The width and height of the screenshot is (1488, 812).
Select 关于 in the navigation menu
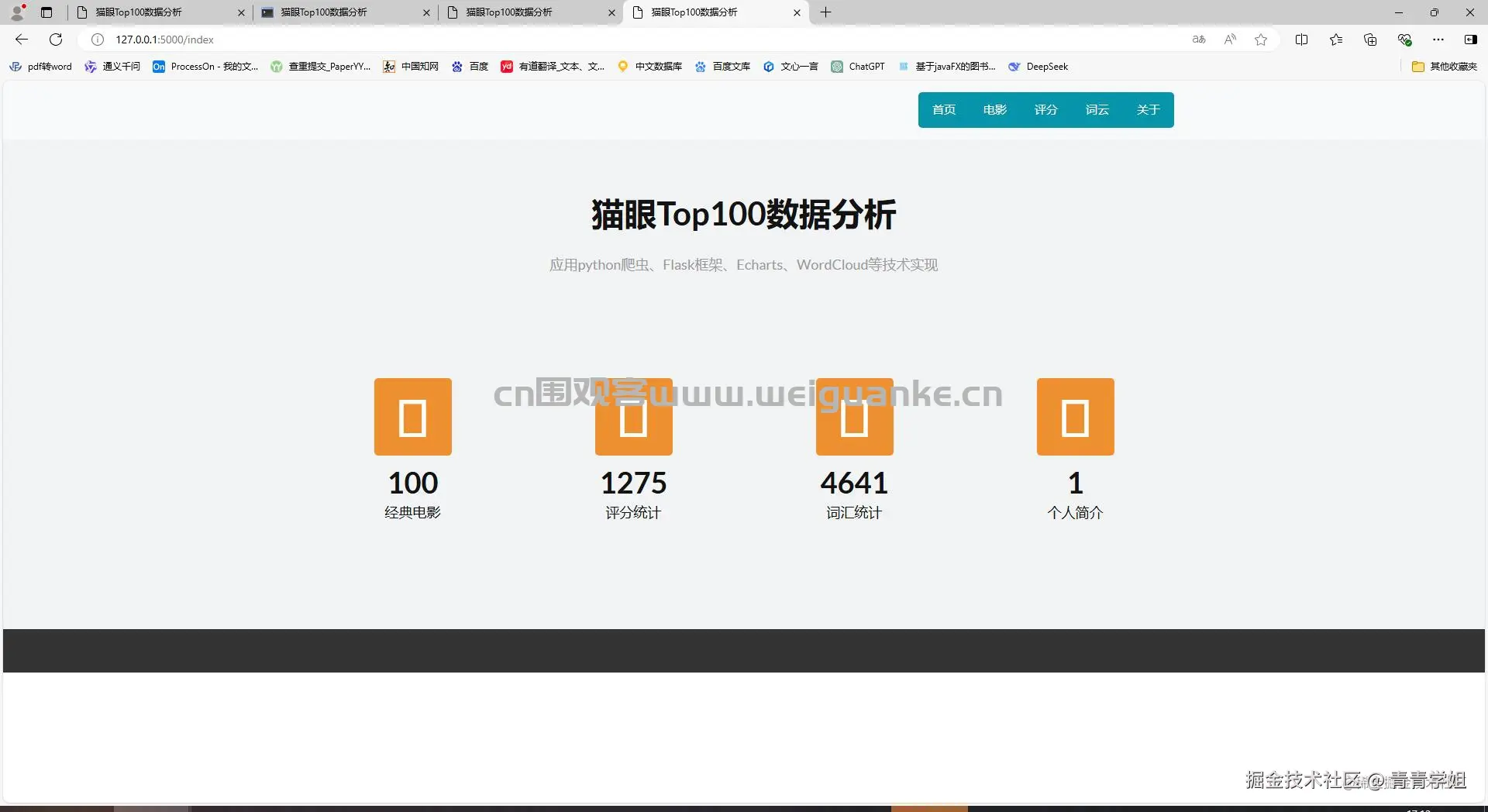coord(1149,110)
